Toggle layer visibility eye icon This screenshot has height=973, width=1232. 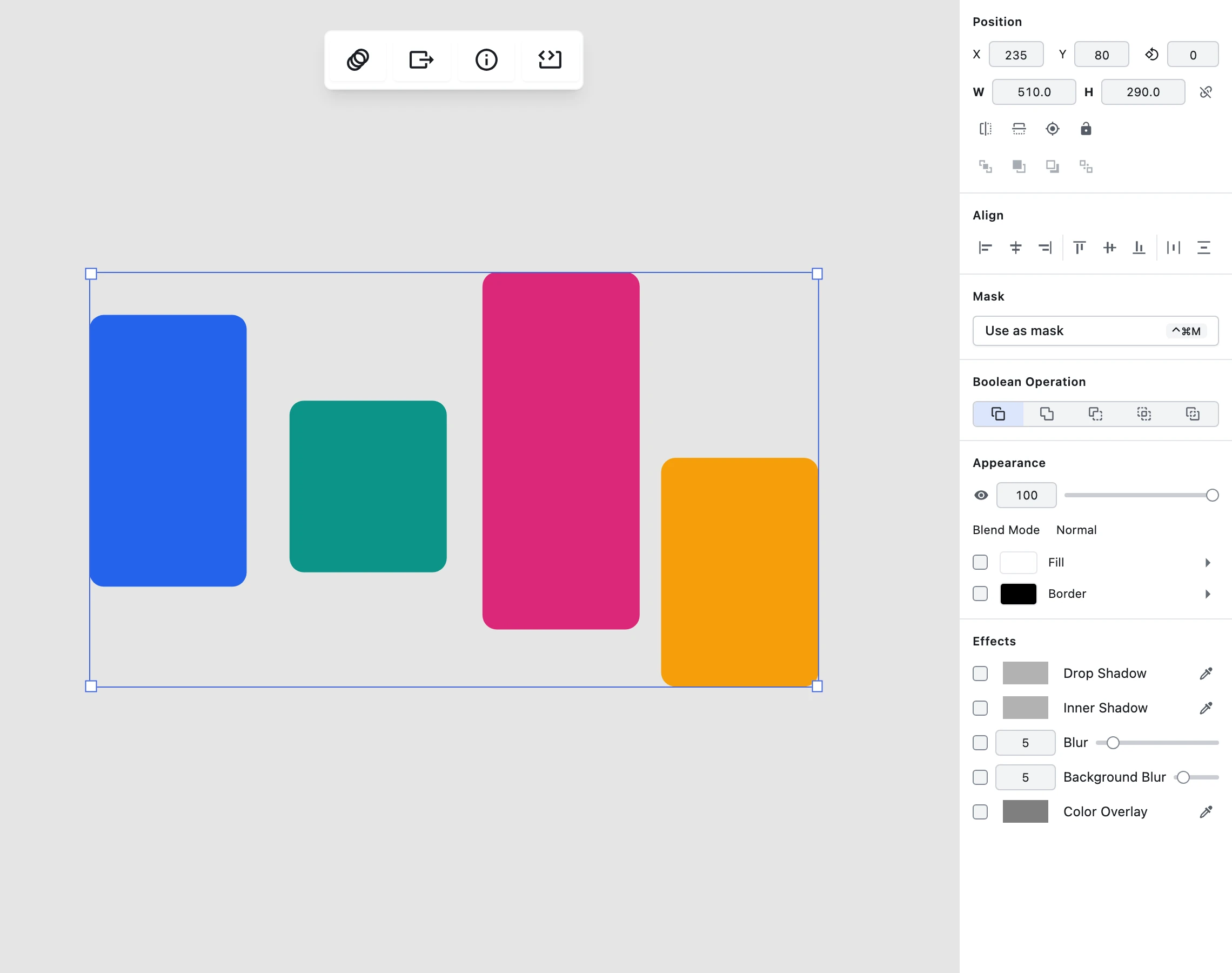click(981, 496)
